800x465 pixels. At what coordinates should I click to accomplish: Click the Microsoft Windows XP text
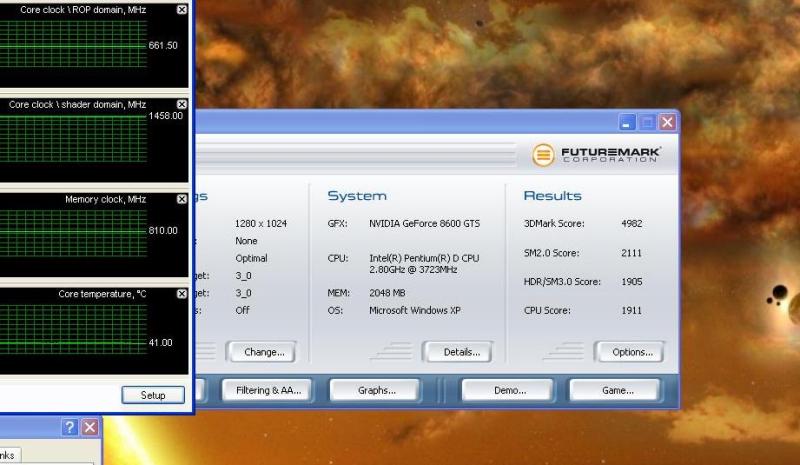415,310
